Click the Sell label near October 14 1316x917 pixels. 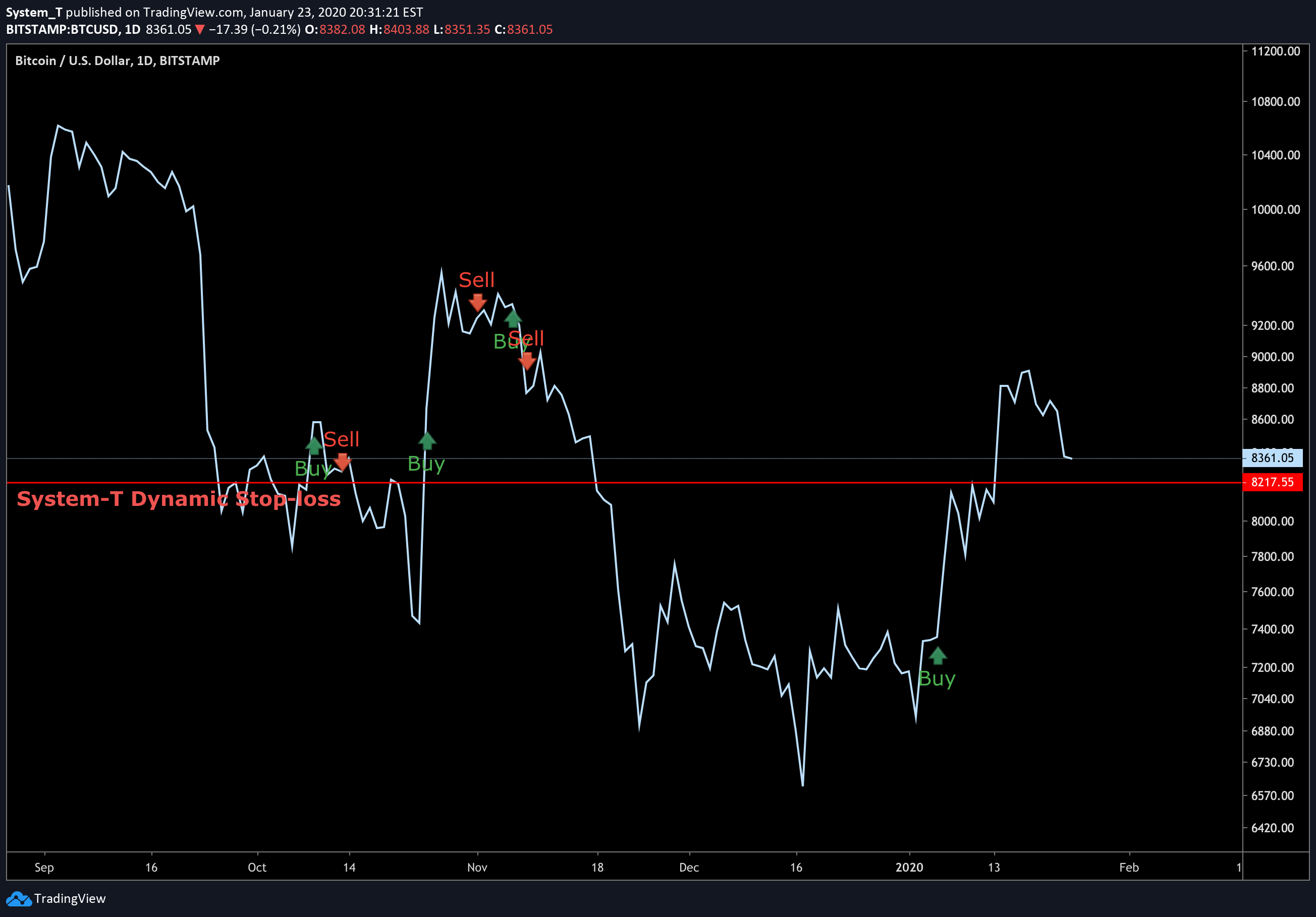(x=341, y=439)
